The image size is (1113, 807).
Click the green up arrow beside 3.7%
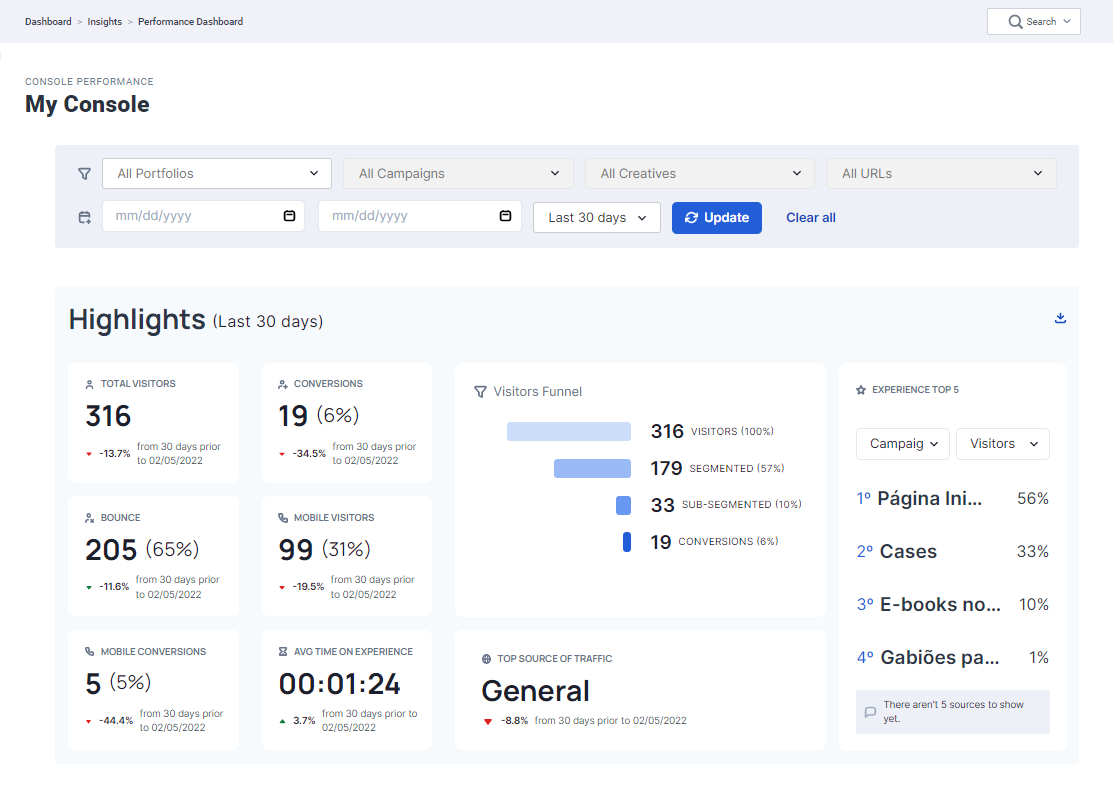click(283, 721)
